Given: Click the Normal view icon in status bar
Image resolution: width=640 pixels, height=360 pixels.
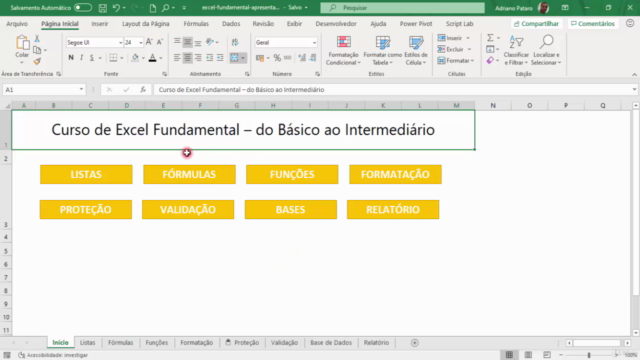Looking at the screenshot, I should (x=509, y=355).
